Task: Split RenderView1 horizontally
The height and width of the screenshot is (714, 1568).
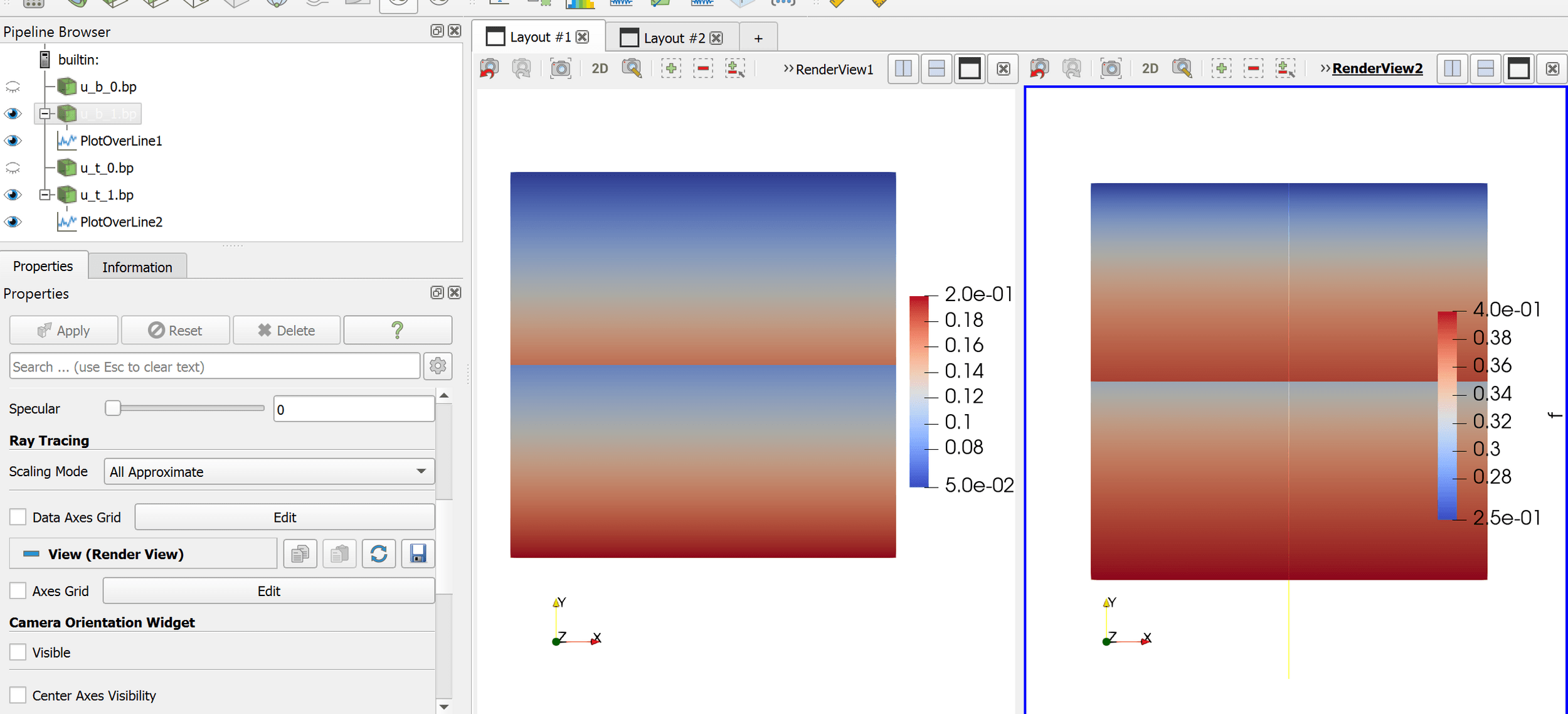Action: click(903, 68)
